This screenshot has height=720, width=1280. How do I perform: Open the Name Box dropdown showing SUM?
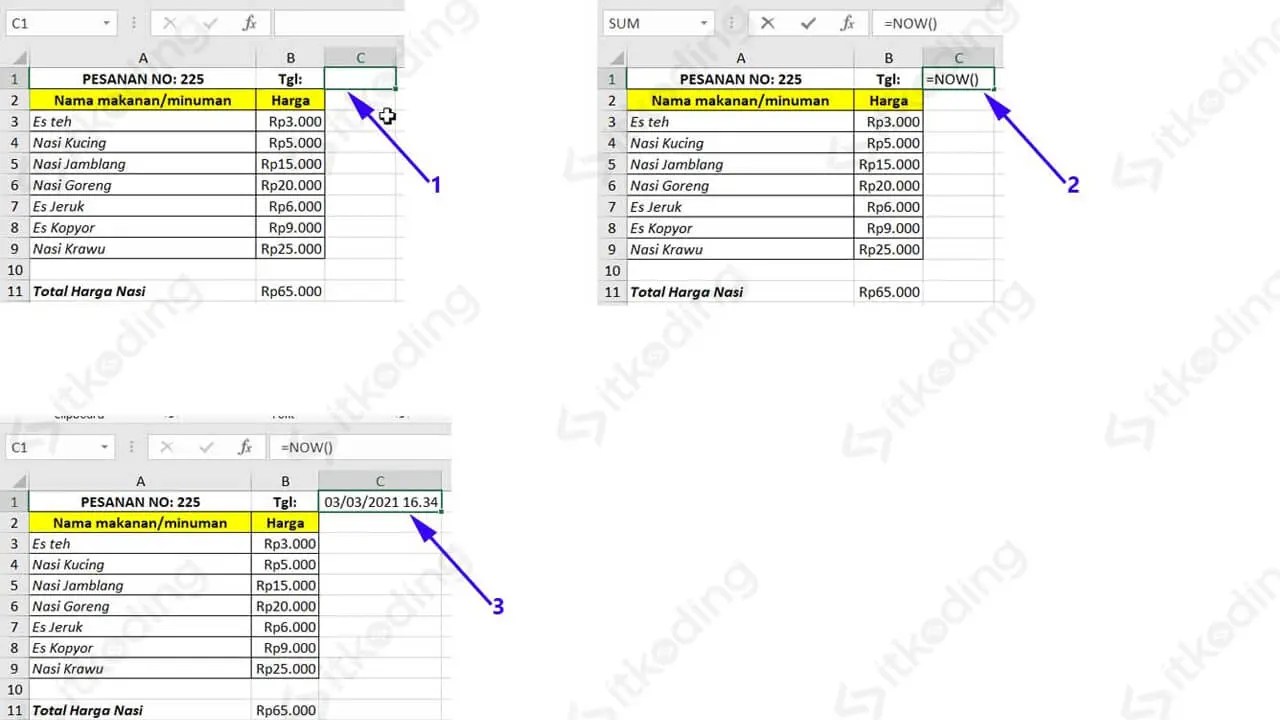pos(706,22)
